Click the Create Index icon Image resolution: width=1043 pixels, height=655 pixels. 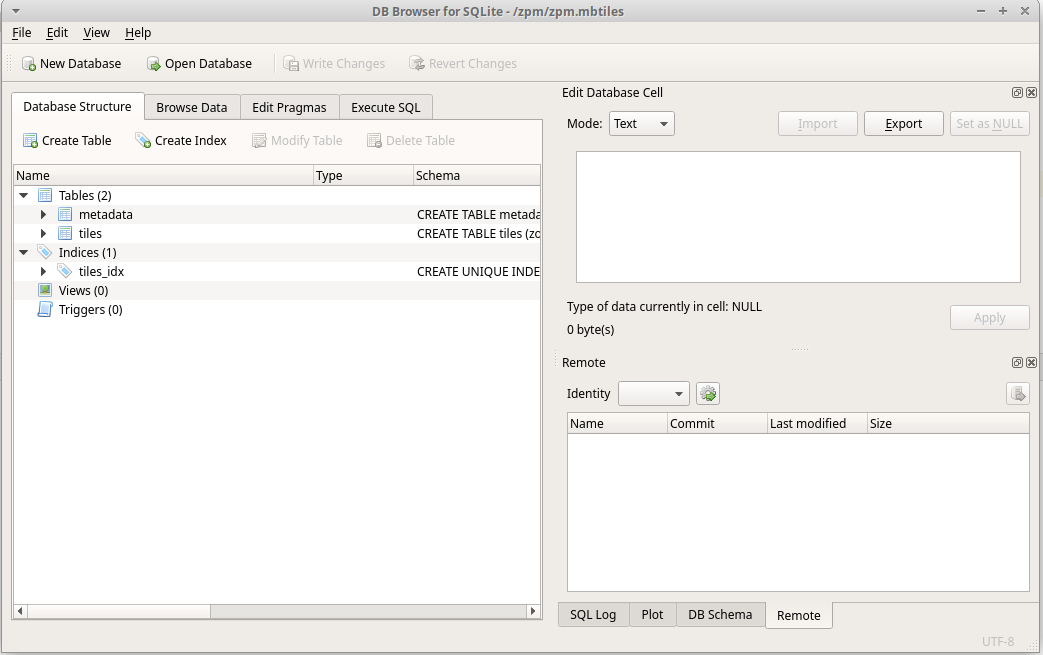coord(143,140)
